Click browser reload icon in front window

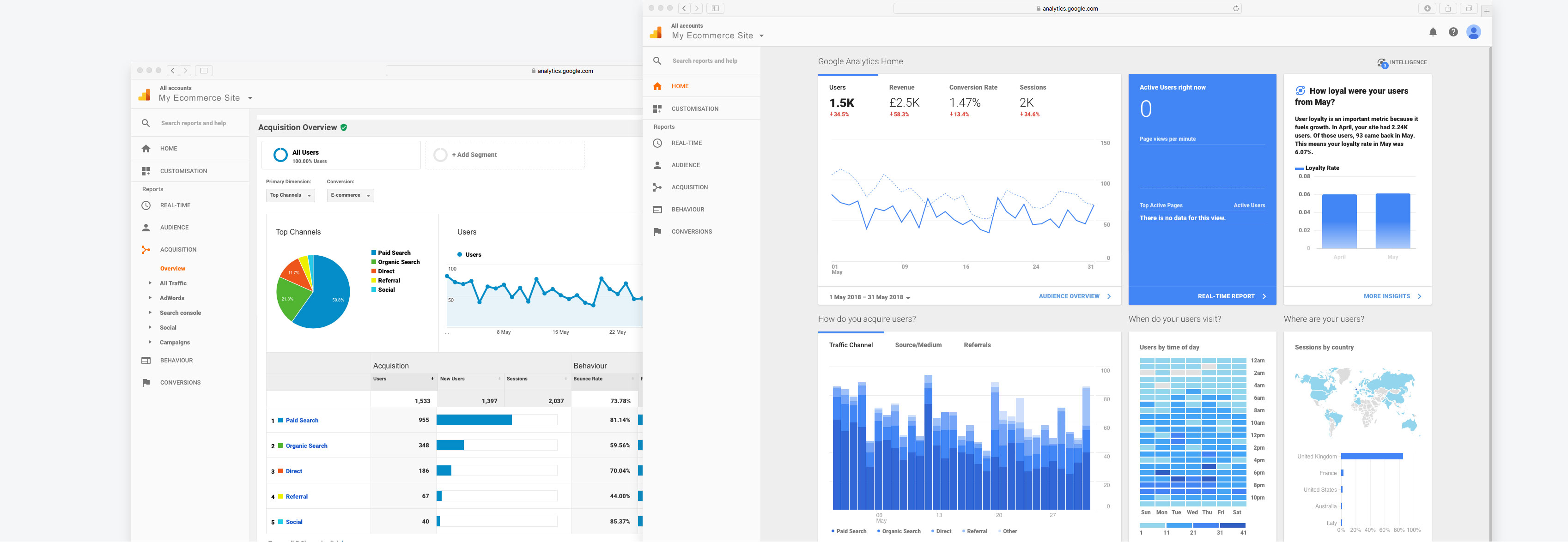[1236, 8]
